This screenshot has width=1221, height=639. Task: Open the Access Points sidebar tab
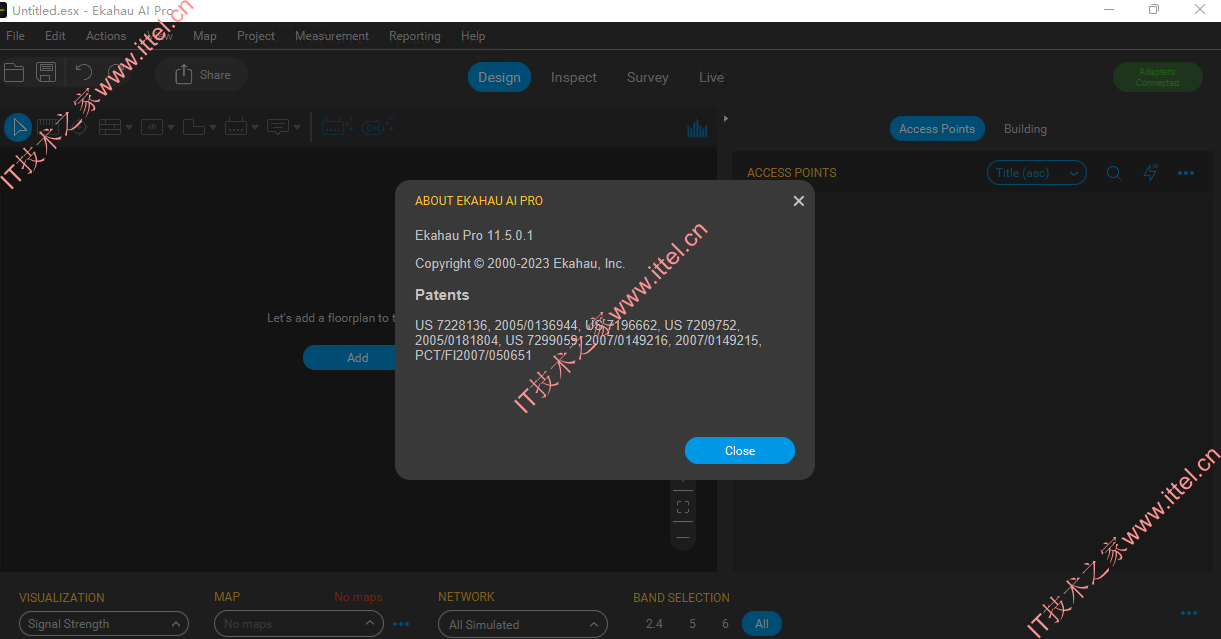pyautogui.click(x=937, y=128)
